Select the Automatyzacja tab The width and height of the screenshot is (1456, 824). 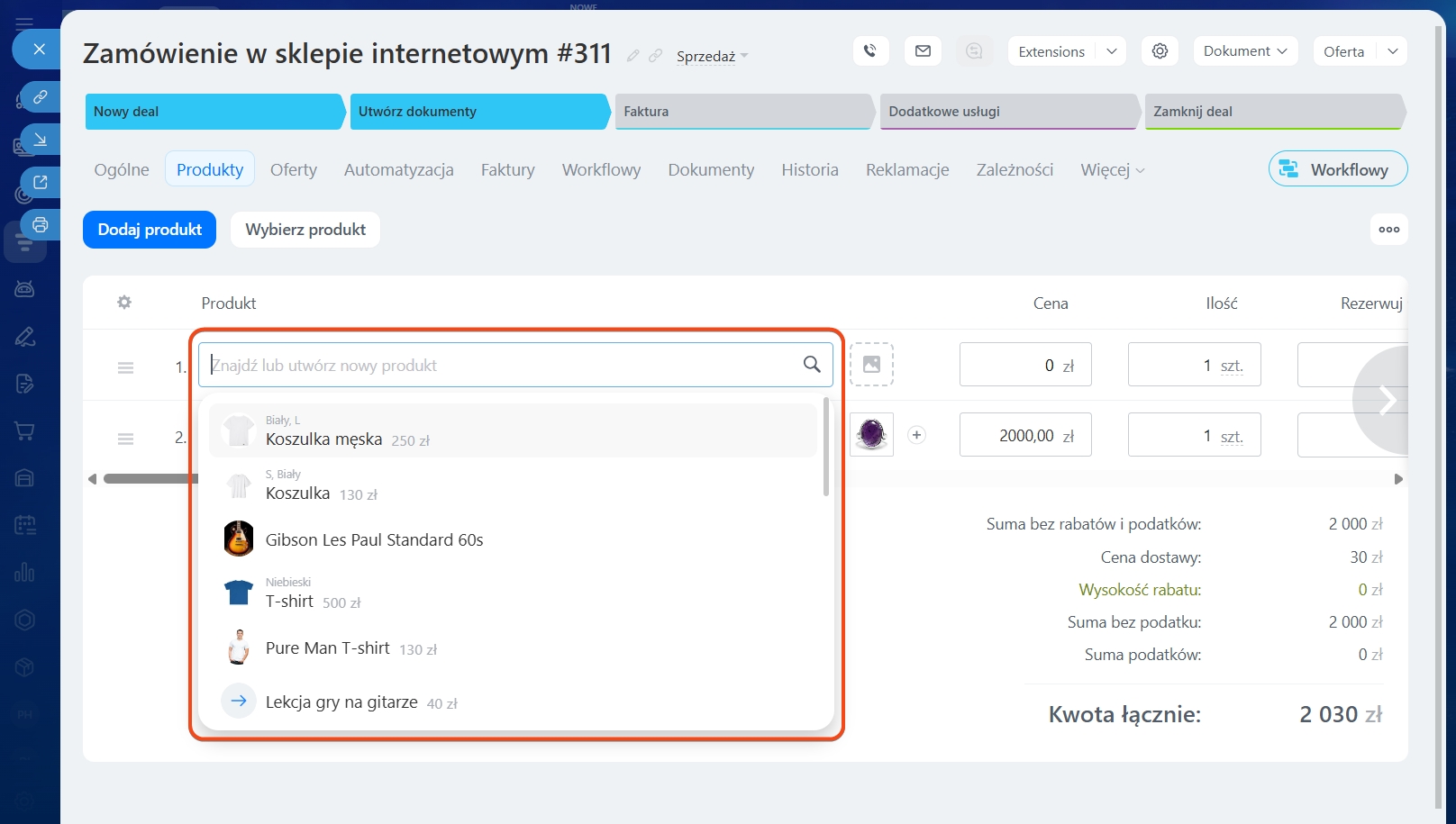click(398, 170)
